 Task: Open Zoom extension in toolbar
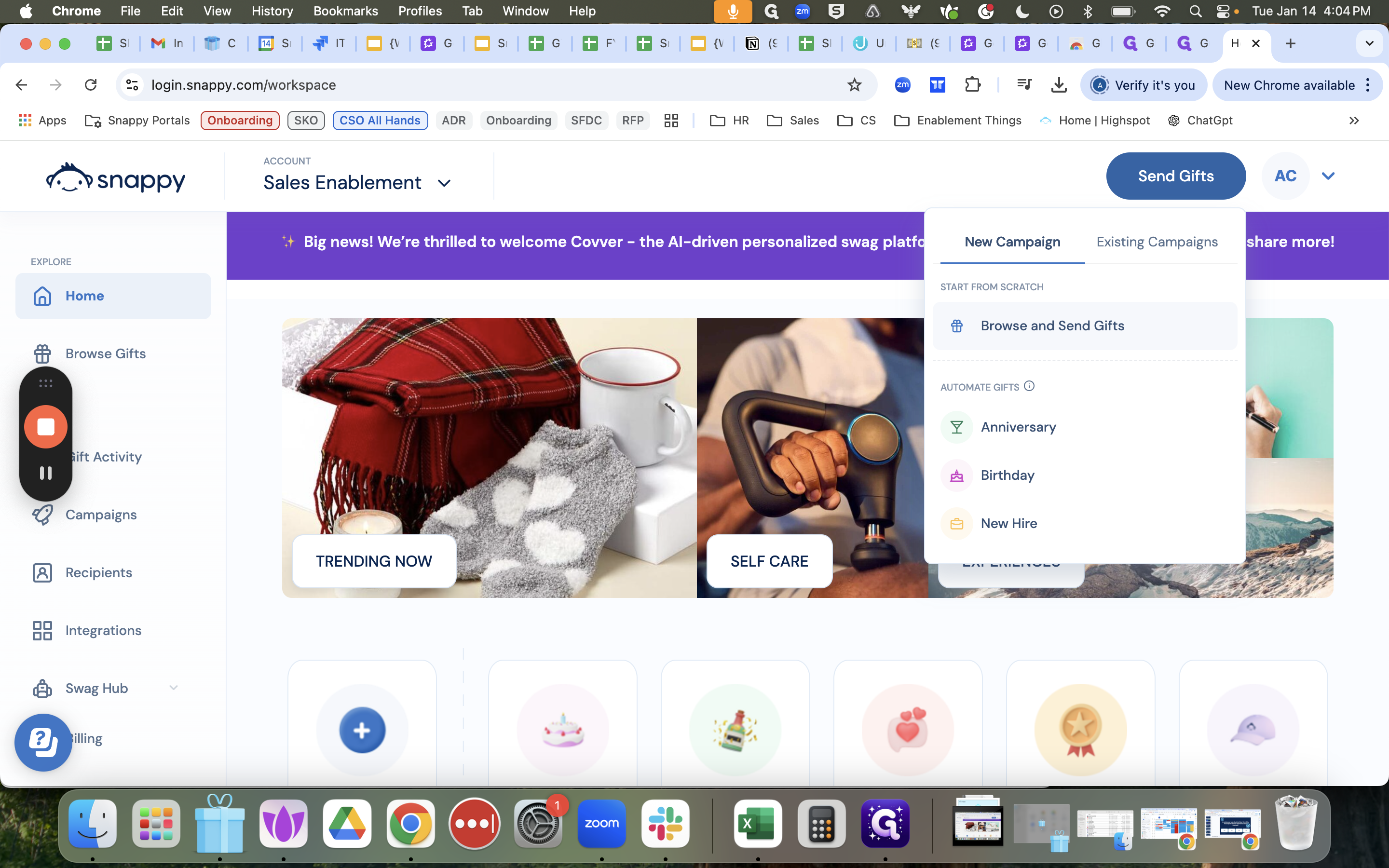903,85
